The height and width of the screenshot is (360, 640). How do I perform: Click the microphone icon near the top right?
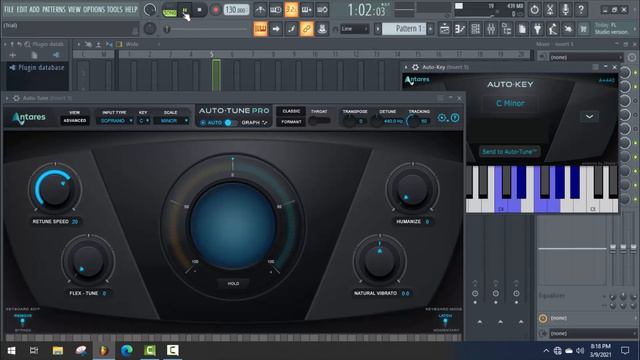(565, 9)
